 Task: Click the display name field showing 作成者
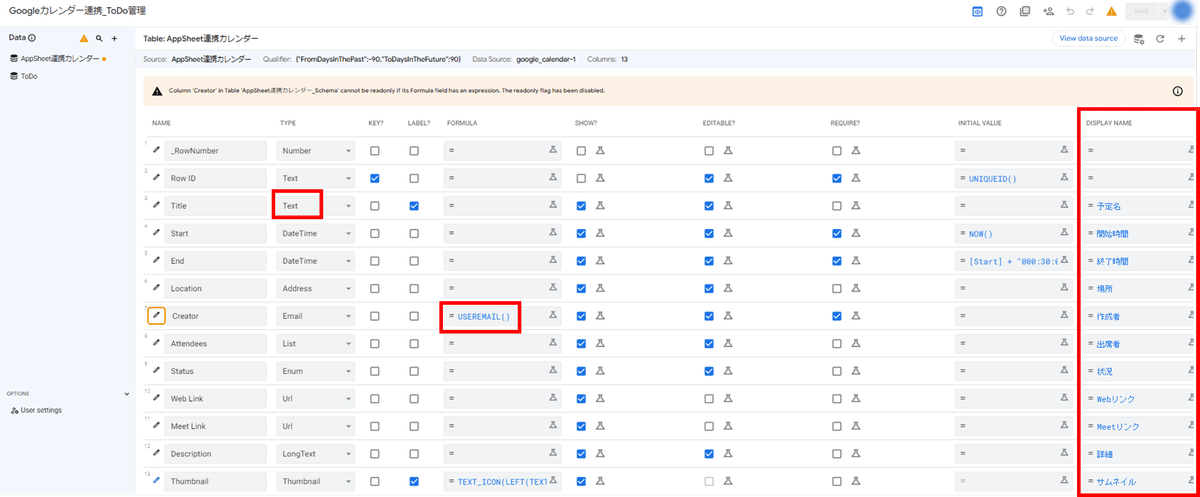pyautogui.click(x=1138, y=315)
